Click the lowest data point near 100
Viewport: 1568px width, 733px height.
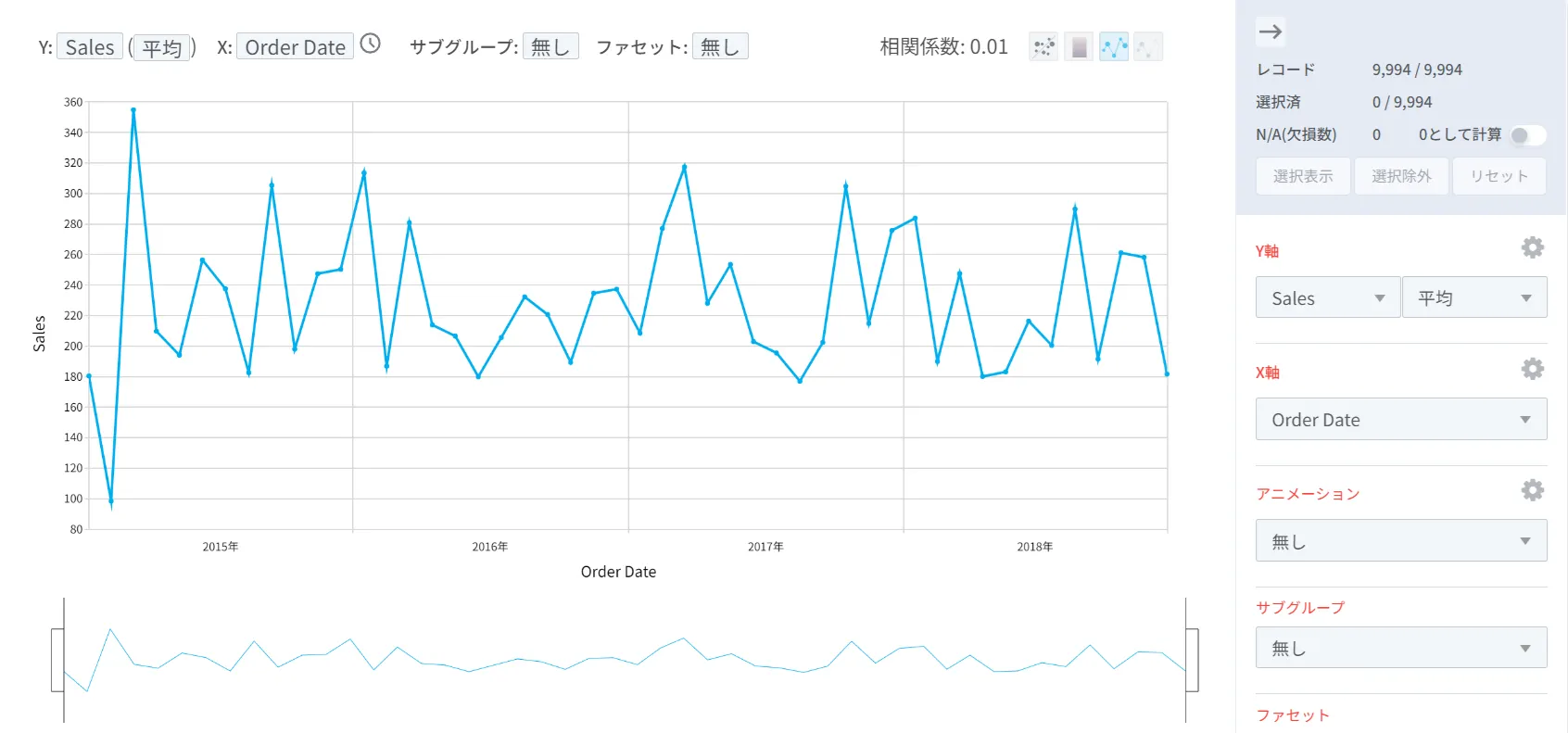pyautogui.click(x=111, y=501)
